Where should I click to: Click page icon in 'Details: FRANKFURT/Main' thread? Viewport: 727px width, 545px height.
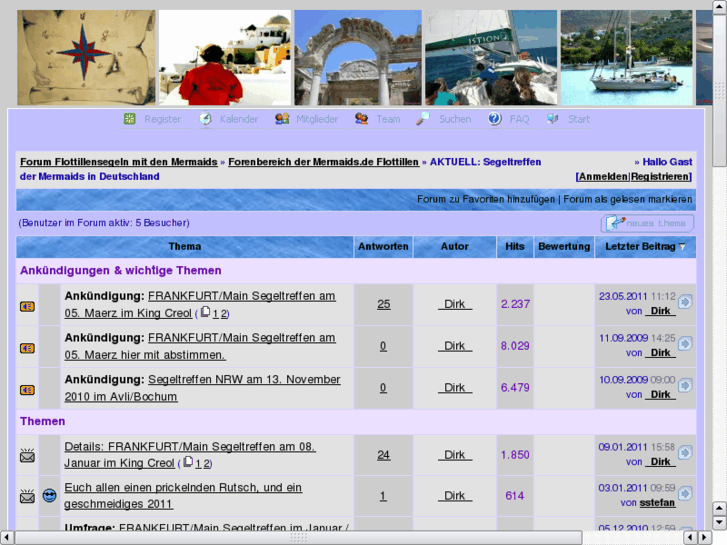tap(188, 462)
